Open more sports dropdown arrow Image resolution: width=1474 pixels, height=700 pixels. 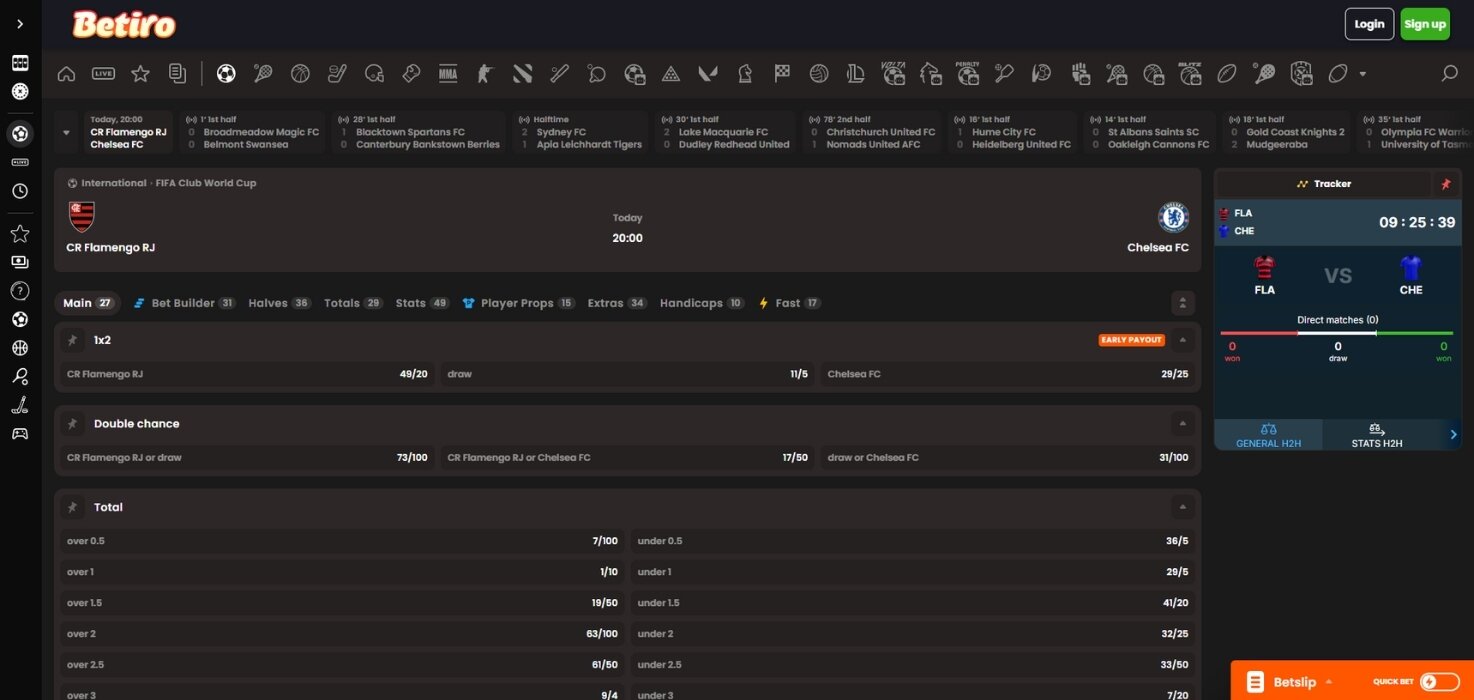coord(1362,74)
